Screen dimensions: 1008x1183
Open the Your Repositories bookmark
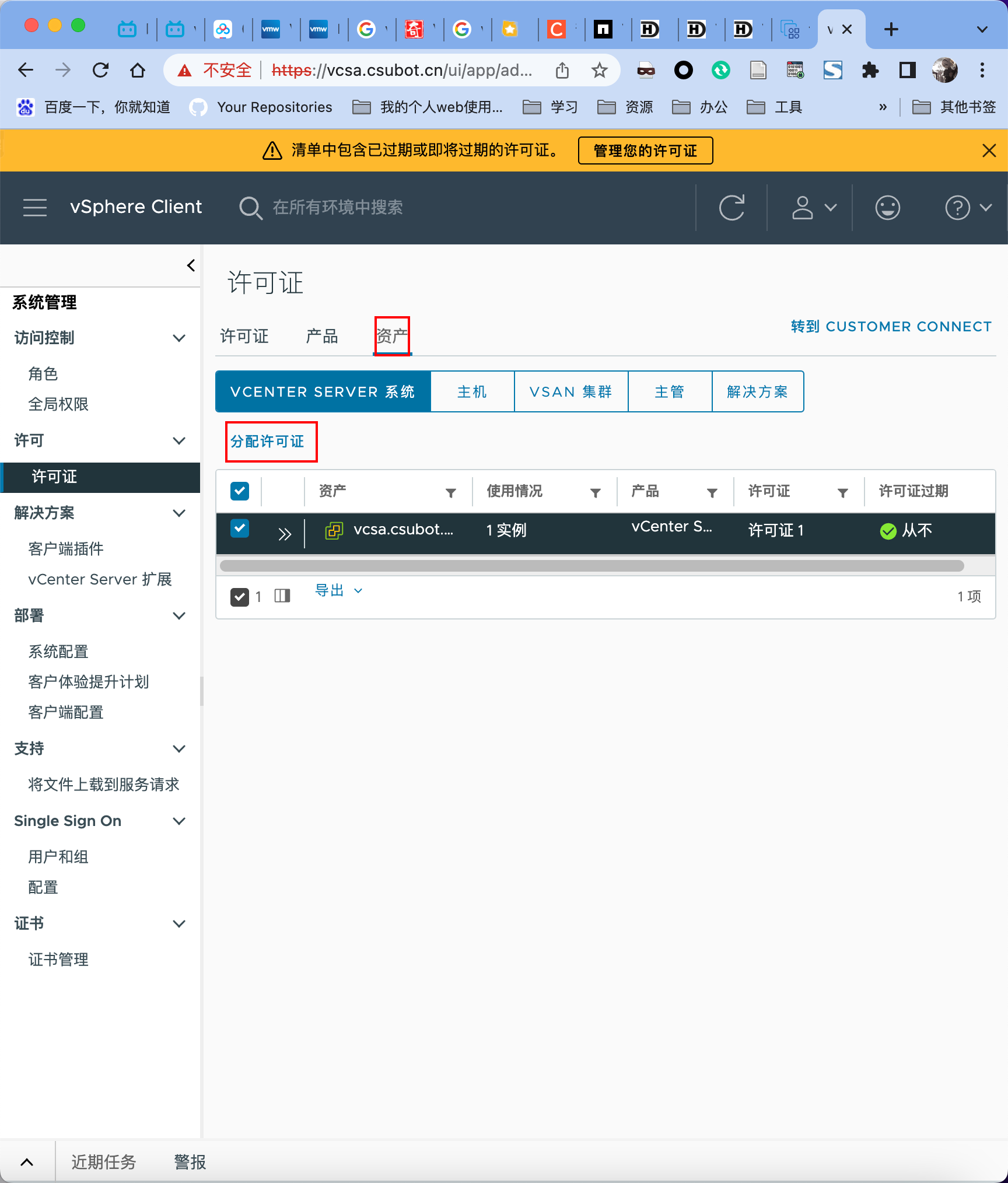coord(261,107)
